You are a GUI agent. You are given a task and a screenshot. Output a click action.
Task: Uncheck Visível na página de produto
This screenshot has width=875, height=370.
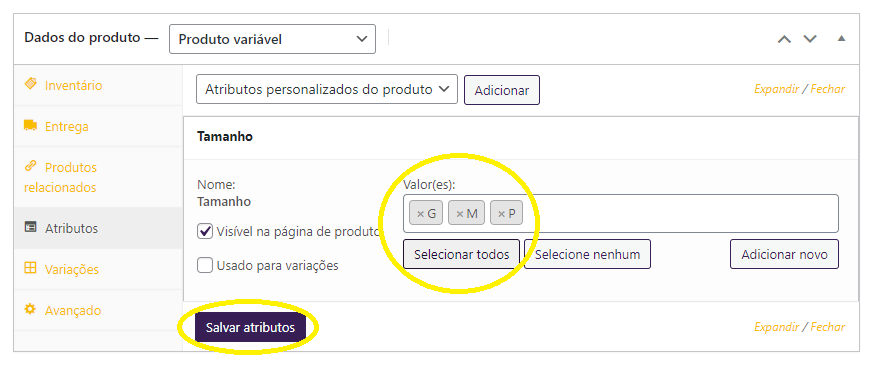pyautogui.click(x=205, y=232)
